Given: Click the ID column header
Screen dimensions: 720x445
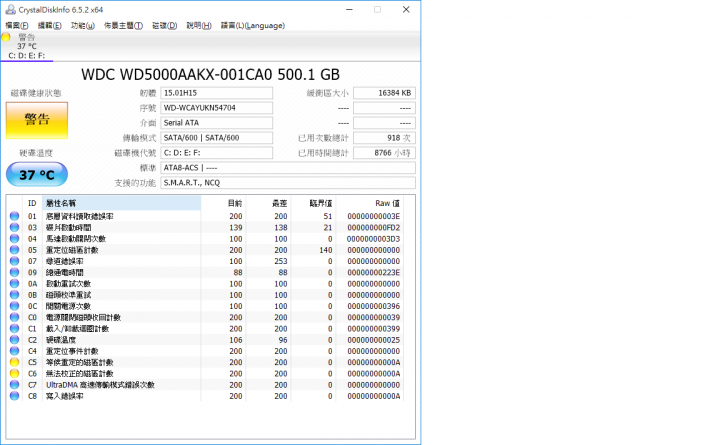Looking at the screenshot, I should tap(32, 203).
